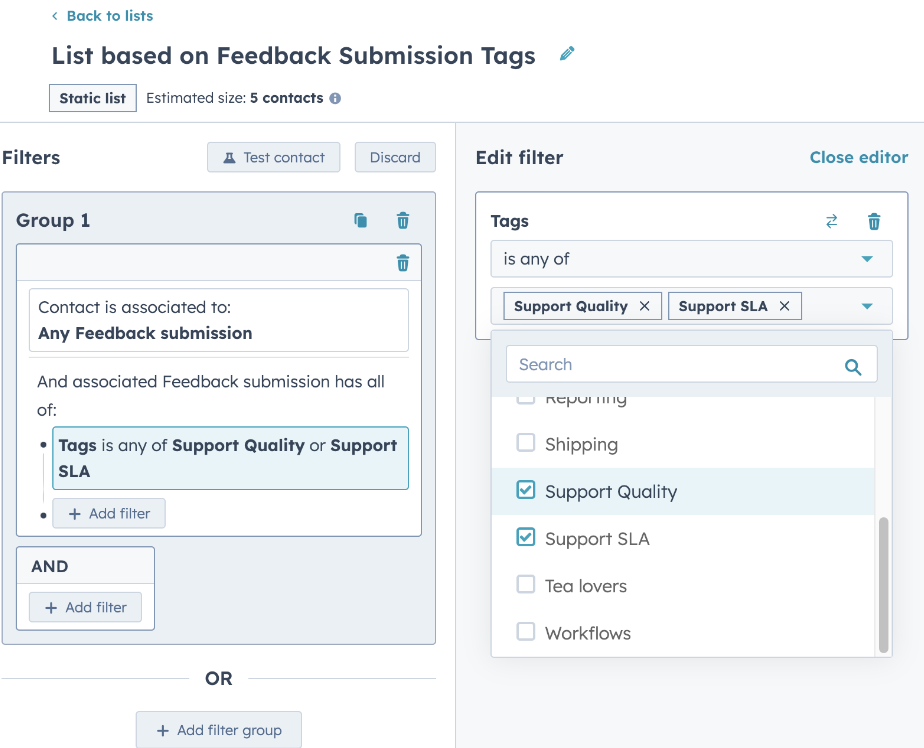Viewport: 924px width, 748px height.
Task: Collapse the tag values dropdown arrow
Action: click(867, 306)
